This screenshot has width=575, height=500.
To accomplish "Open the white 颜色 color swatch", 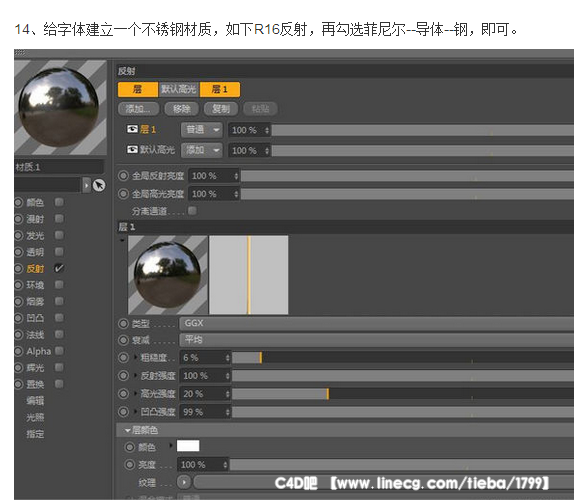I will (188, 446).
